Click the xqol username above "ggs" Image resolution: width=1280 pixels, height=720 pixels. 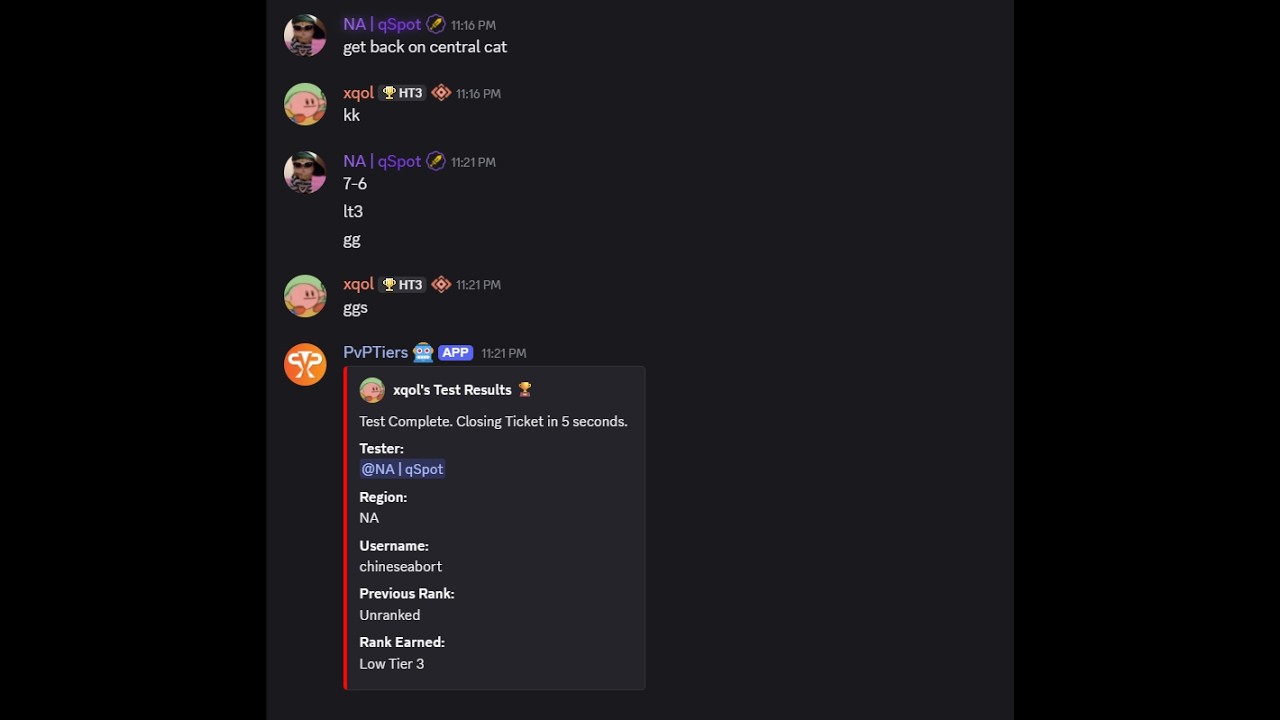point(358,284)
